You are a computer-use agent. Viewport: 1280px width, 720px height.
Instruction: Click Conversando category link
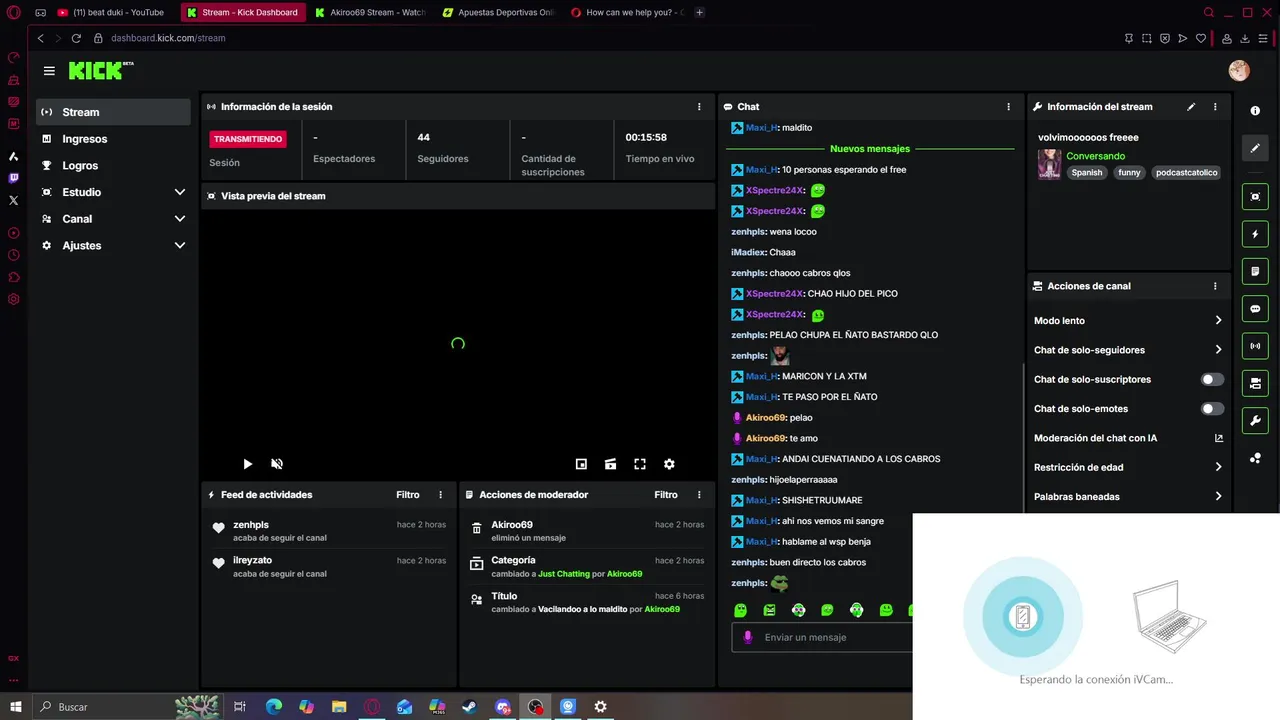[x=1095, y=156]
